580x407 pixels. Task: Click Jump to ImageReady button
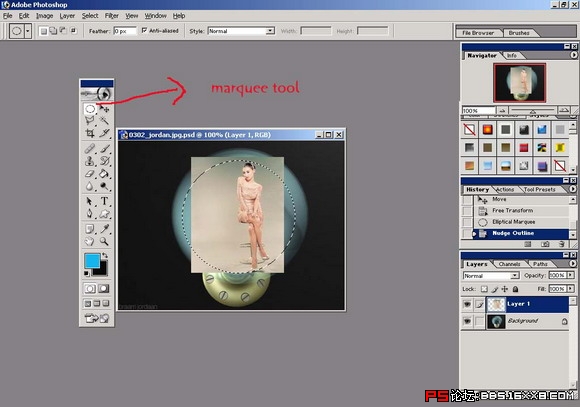tap(97, 318)
